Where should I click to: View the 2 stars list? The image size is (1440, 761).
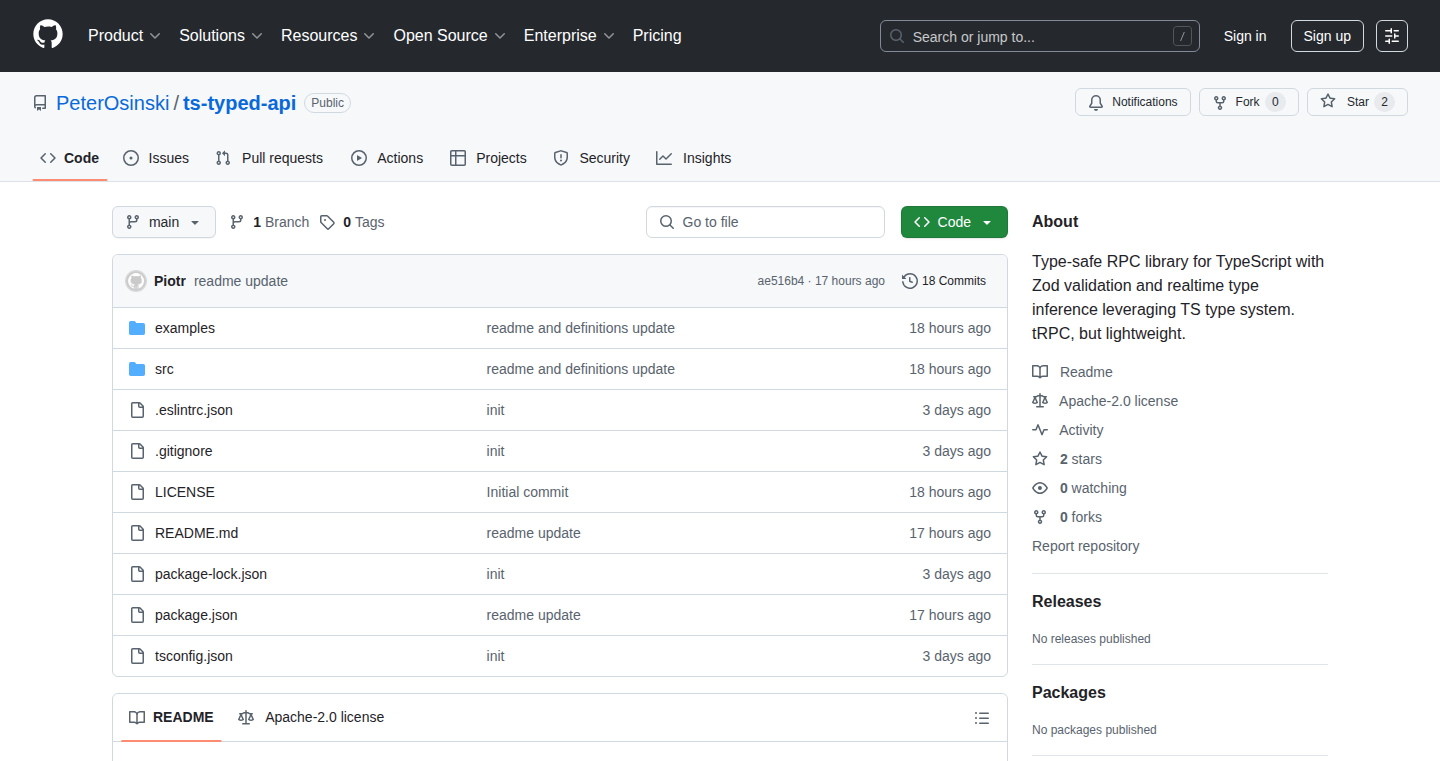pyautogui.click(x=1067, y=459)
